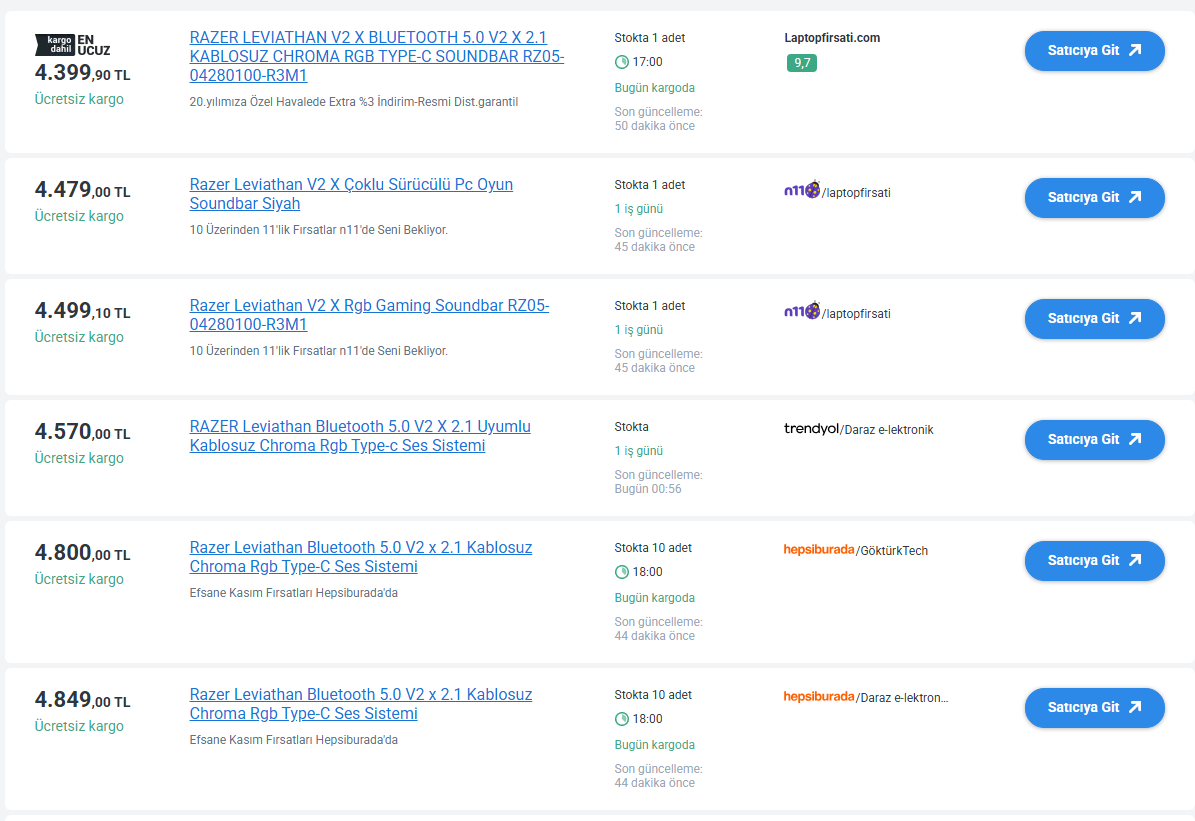Click the Laptopfirsati.com seller name
Screen dimensions: 1195x821
832,37
